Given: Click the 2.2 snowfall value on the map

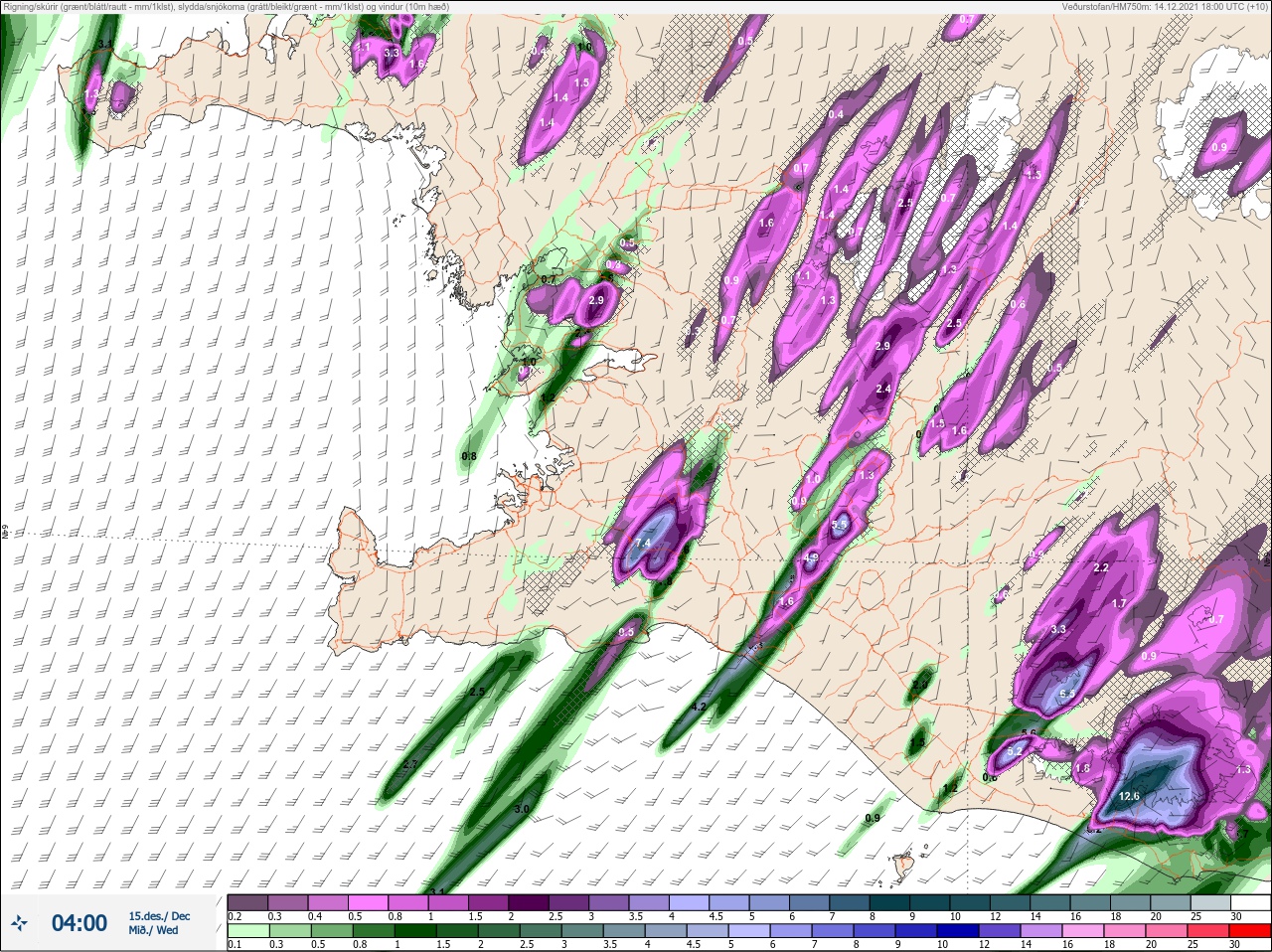Looking at the screenshot, I should [x=1100, y=567].
